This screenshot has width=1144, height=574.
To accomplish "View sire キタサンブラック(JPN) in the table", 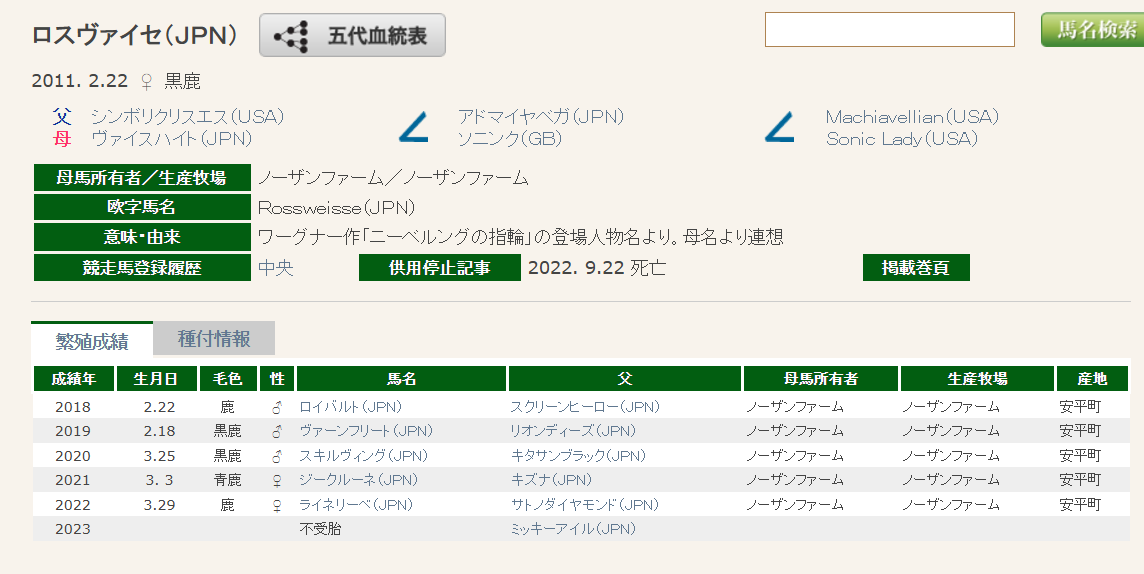I will pyautogui.click(x=577, y=455).
